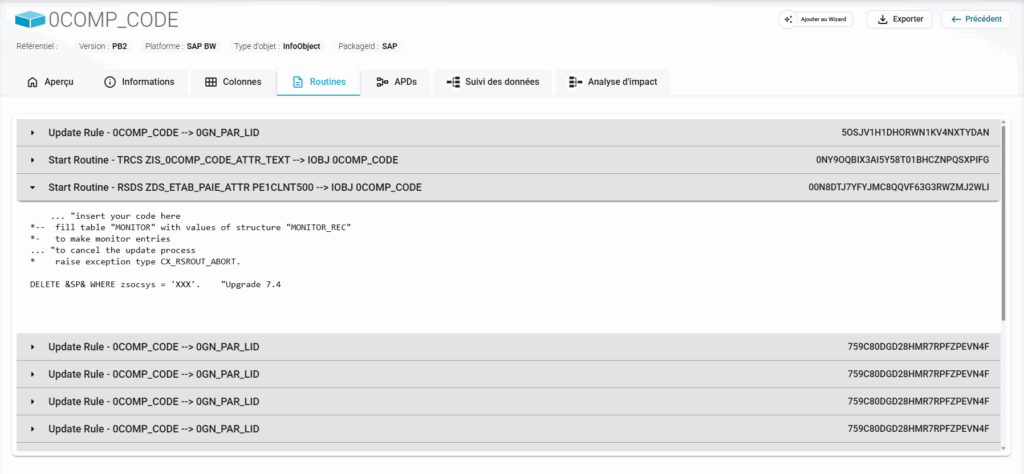Click ID 5OSJV1H1DHORWN1KV4NXTYDAN
Viewport: 1024px width, 474px height.
point(916,133)
